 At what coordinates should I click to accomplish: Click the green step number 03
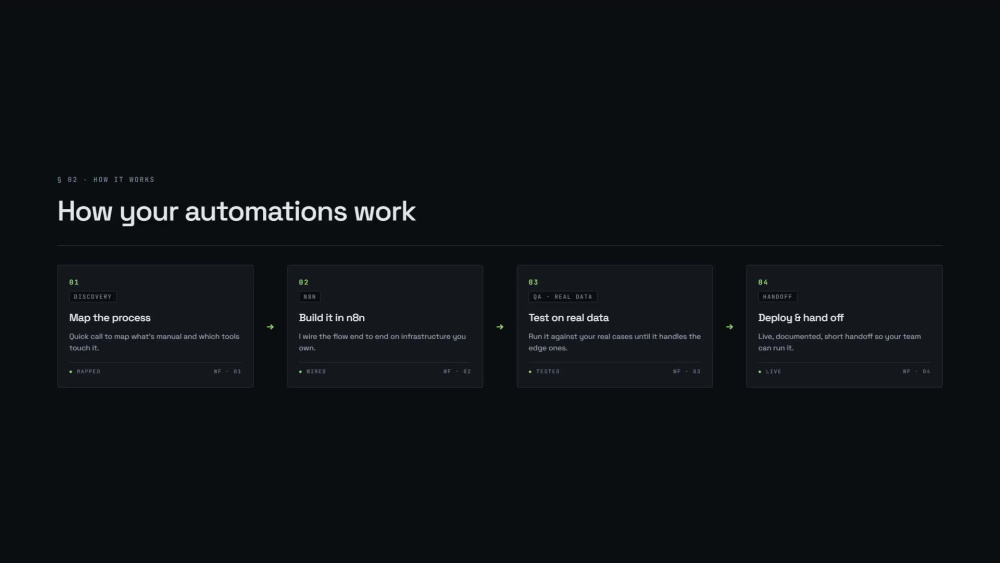click(x=533, y=282)
